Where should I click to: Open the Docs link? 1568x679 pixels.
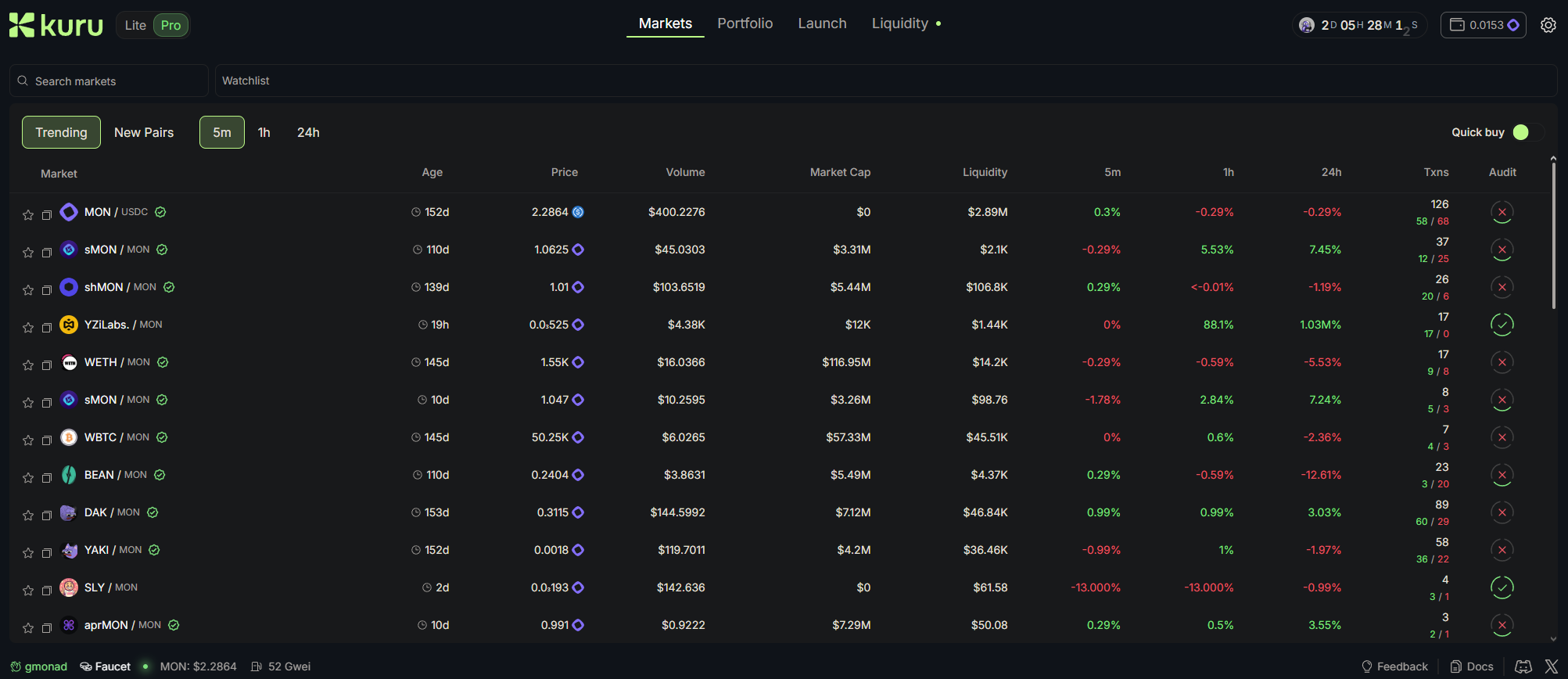click(x=1472, y=666)
